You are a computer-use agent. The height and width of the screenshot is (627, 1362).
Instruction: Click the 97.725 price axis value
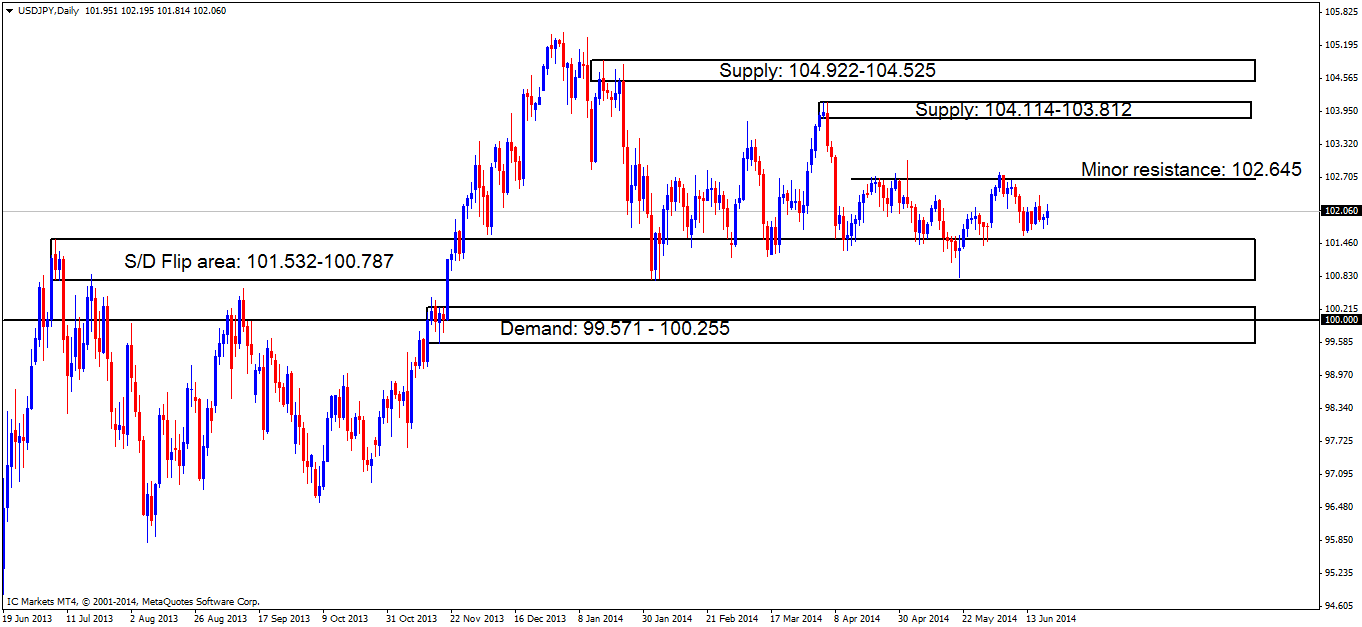(1340, 441)
